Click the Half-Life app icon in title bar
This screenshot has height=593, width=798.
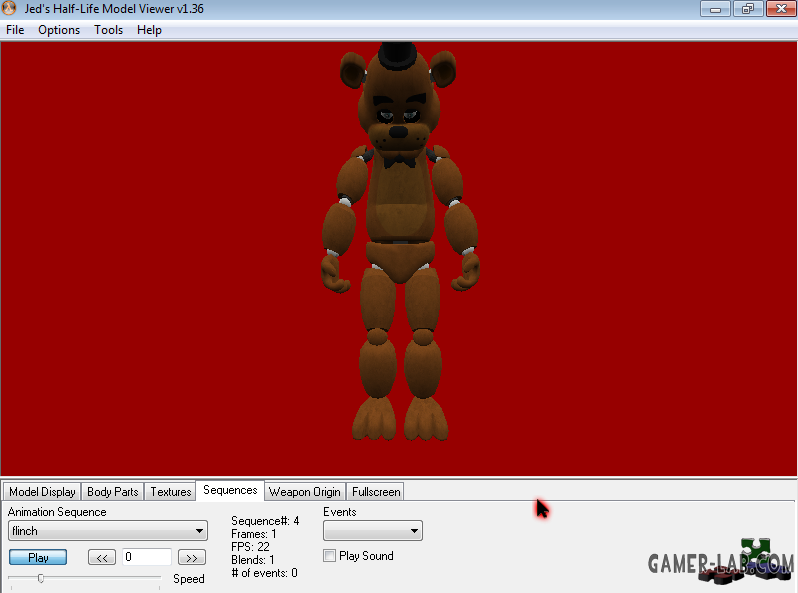coord(9,9)
